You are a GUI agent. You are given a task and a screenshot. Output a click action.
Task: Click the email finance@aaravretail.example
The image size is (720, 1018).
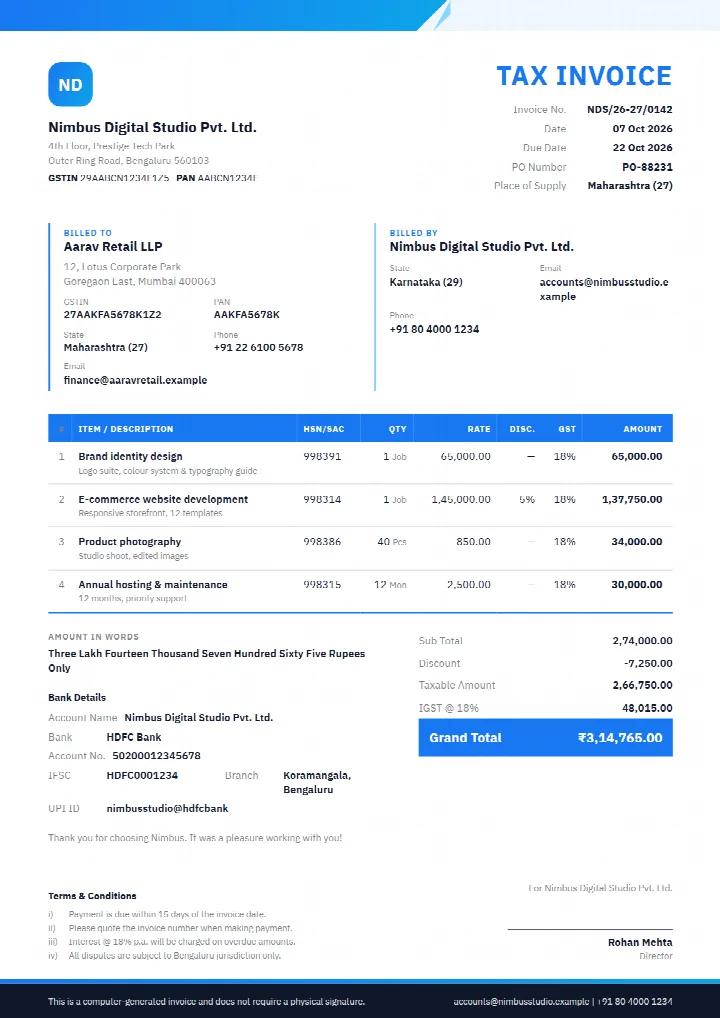click(x=135, y=380)
